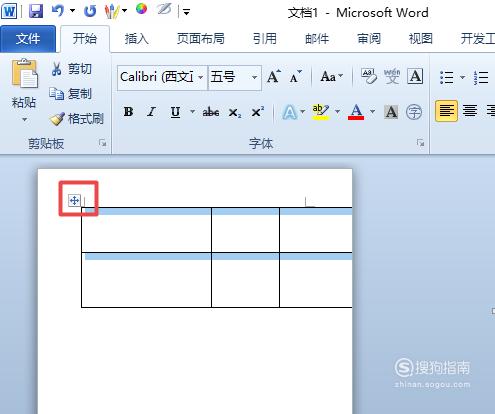Open the font size dropdown arrow

click(255, 77)
